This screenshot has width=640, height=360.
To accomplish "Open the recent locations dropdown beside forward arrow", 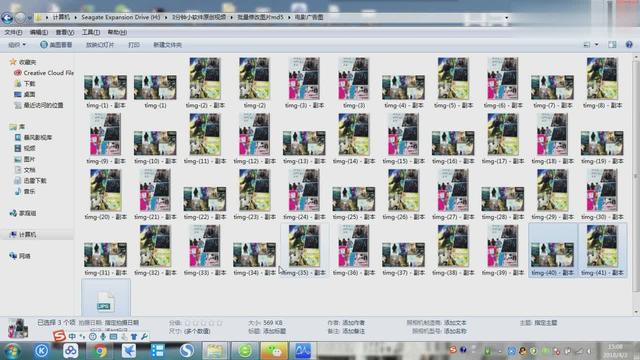I will (x=29, y=18).
